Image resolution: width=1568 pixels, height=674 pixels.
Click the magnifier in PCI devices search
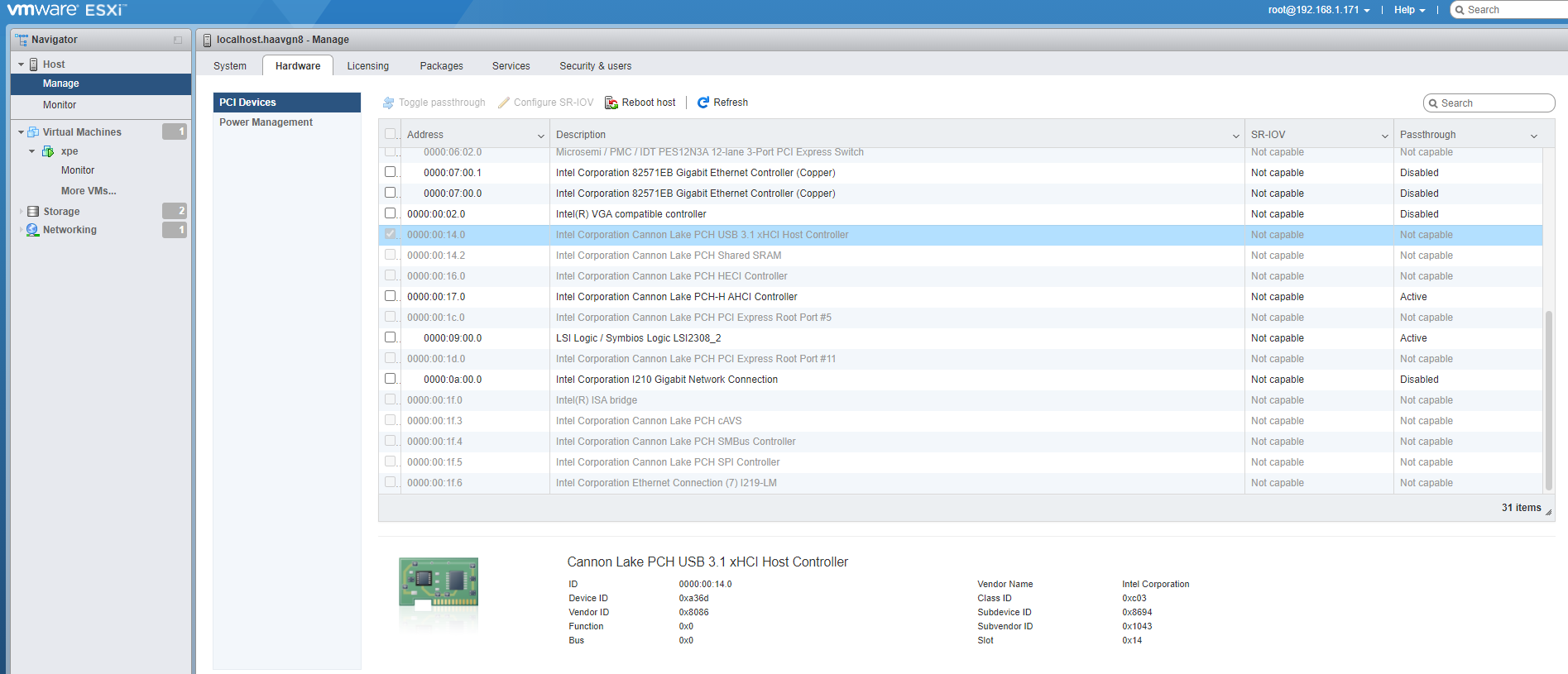click(x=1433, y=103)
